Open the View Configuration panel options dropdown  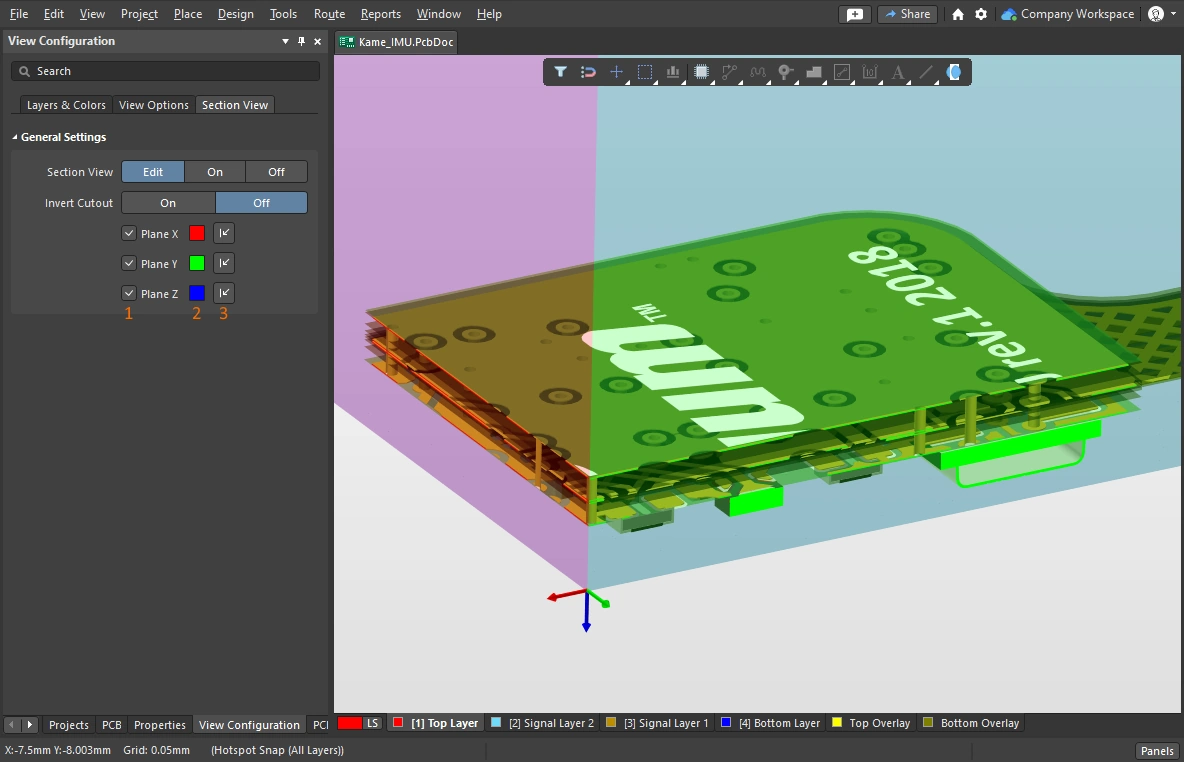285,42
